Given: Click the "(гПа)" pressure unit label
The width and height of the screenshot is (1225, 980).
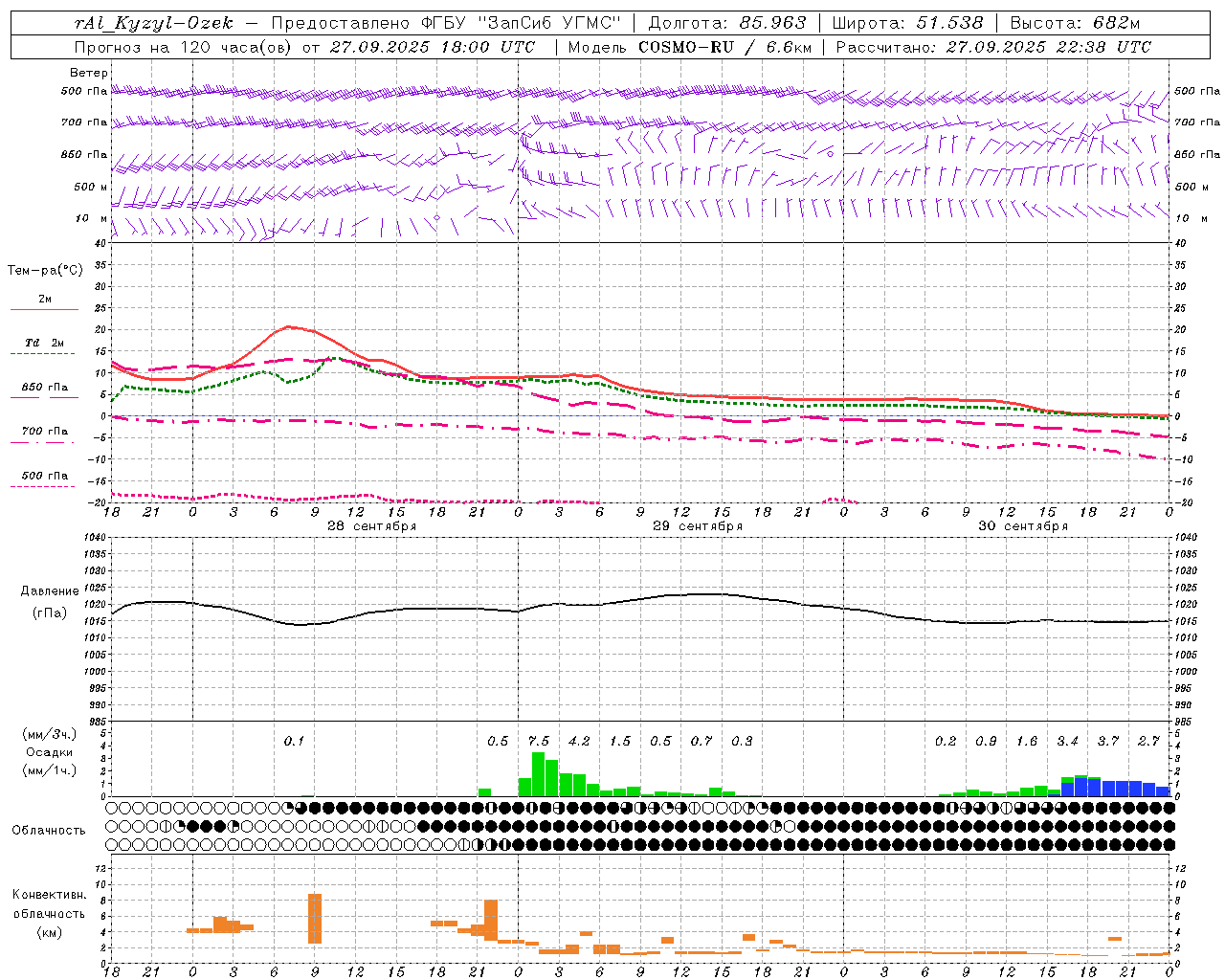Looking at the screenshot, I should [x=50, y=613].
